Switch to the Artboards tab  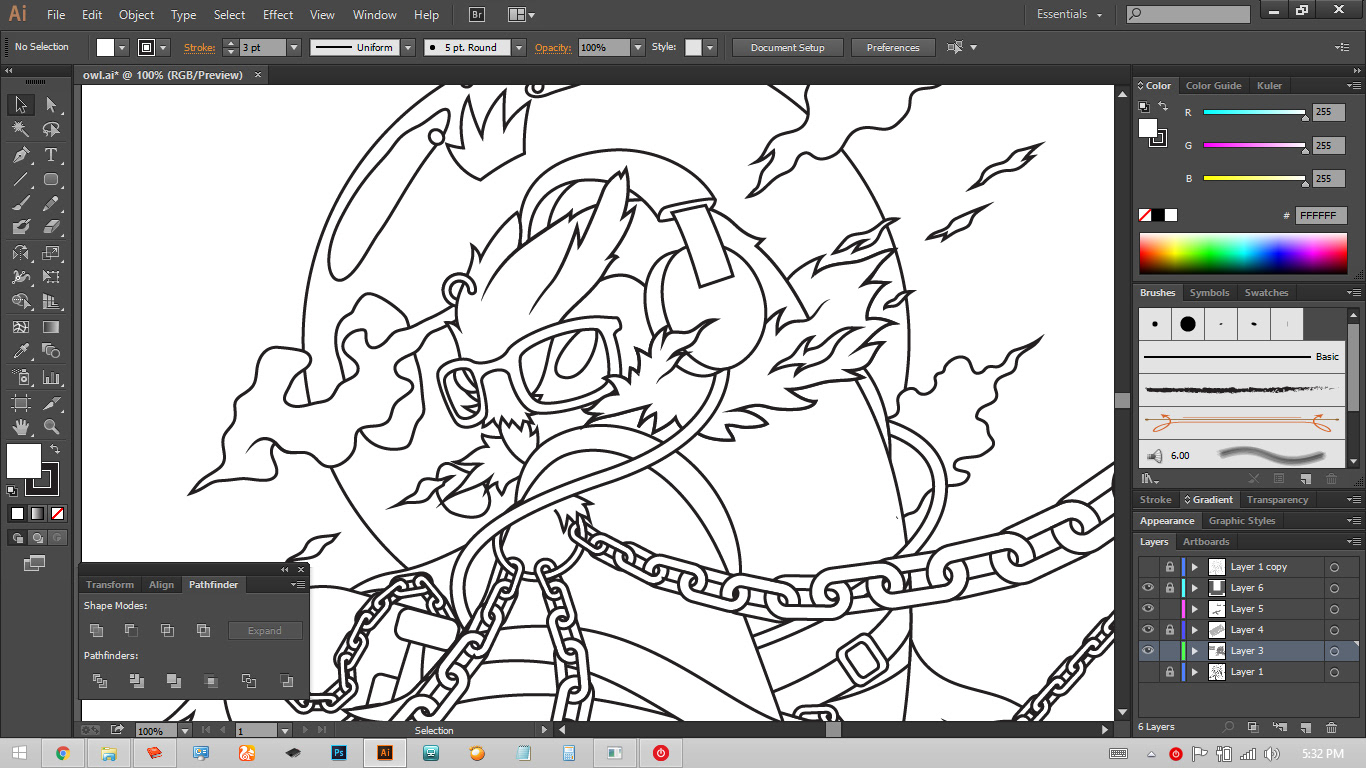point(1206,542)
